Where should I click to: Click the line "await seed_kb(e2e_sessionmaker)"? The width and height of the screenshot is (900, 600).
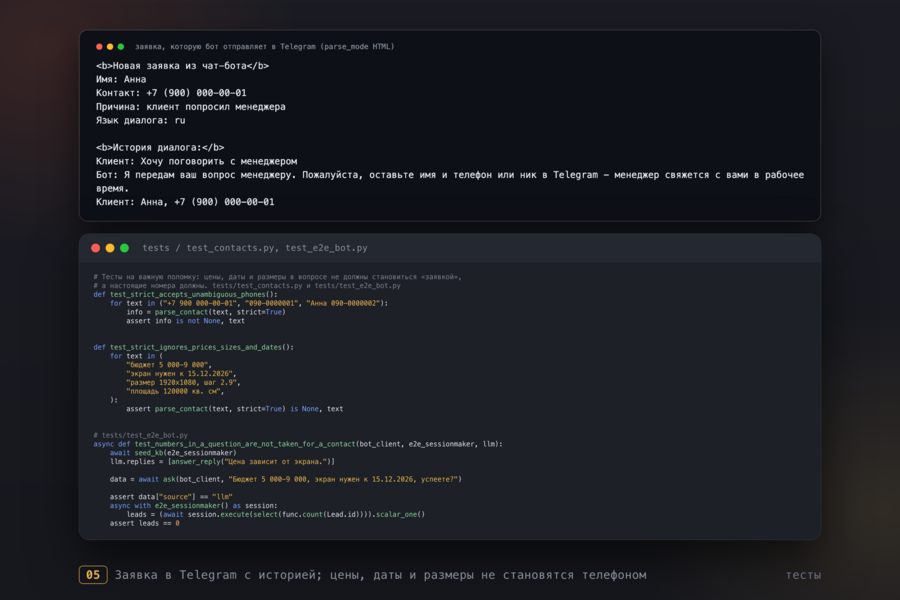[173, 453]
